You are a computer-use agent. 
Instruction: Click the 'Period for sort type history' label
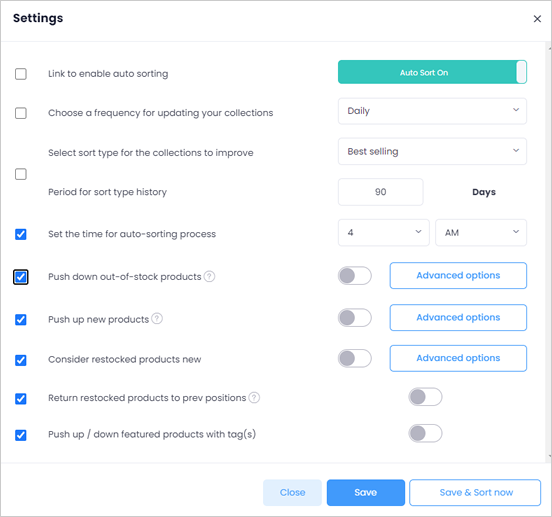107,192
